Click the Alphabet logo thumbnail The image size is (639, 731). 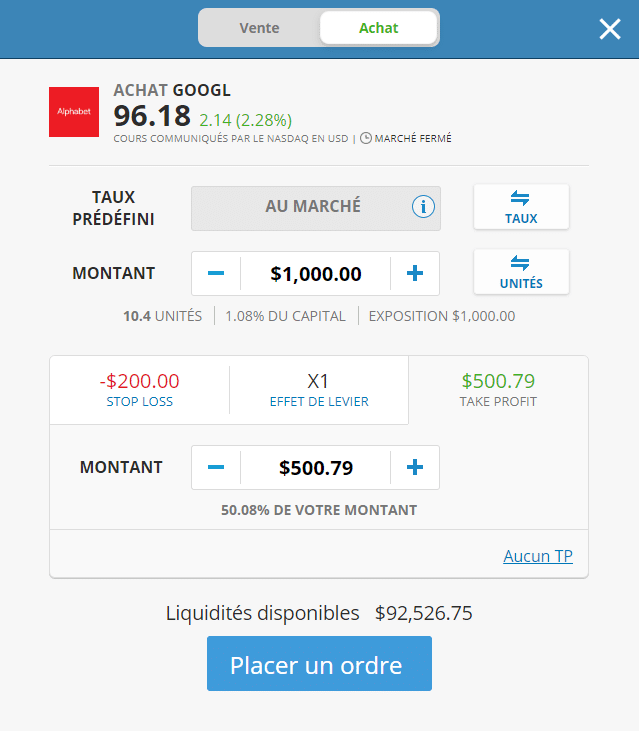pyautogui.click(x=74, y=112)
